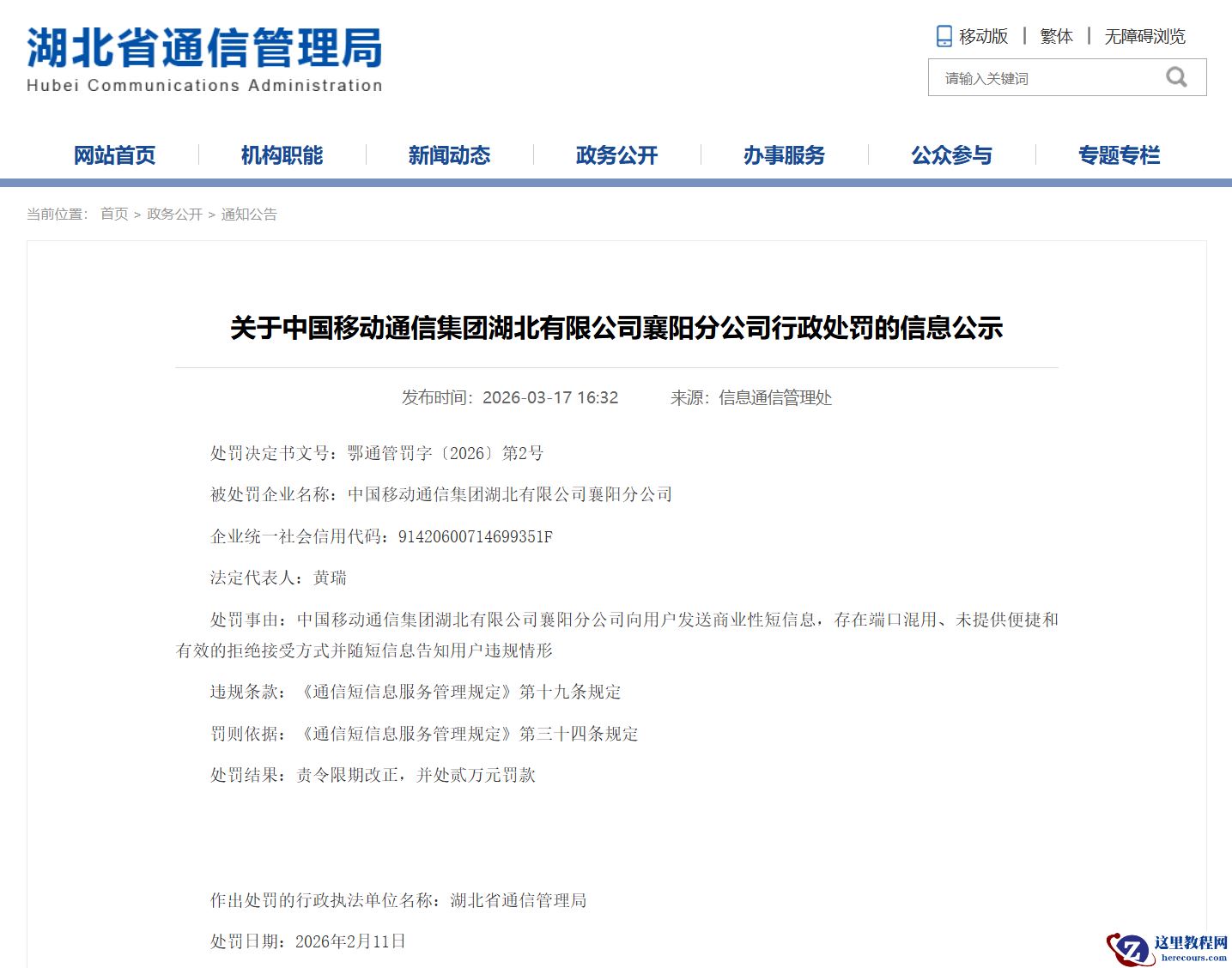Switch to 繁体 traditional Chinese
1232x968 pixels.
[x=1056, y=36]
